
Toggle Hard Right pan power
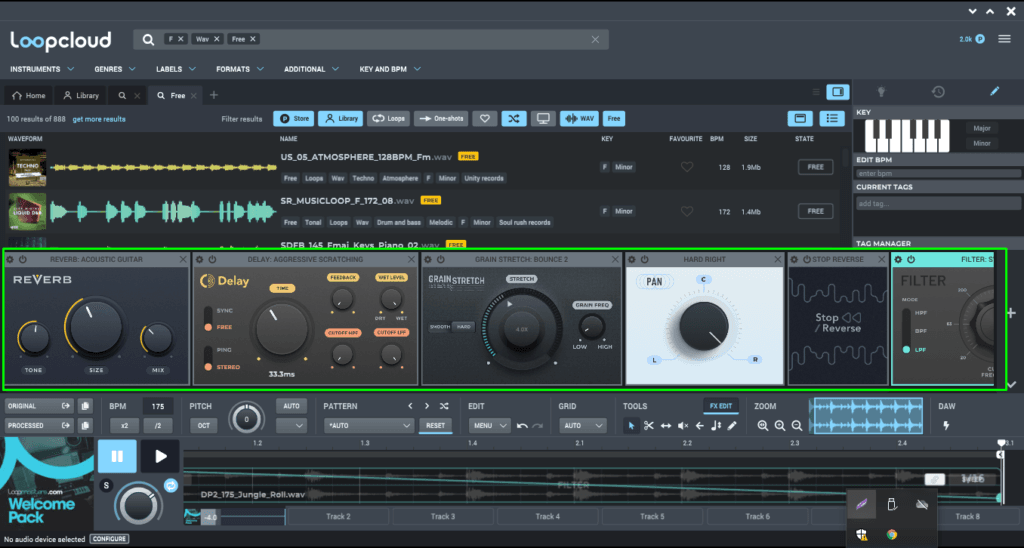pos(645,259)
